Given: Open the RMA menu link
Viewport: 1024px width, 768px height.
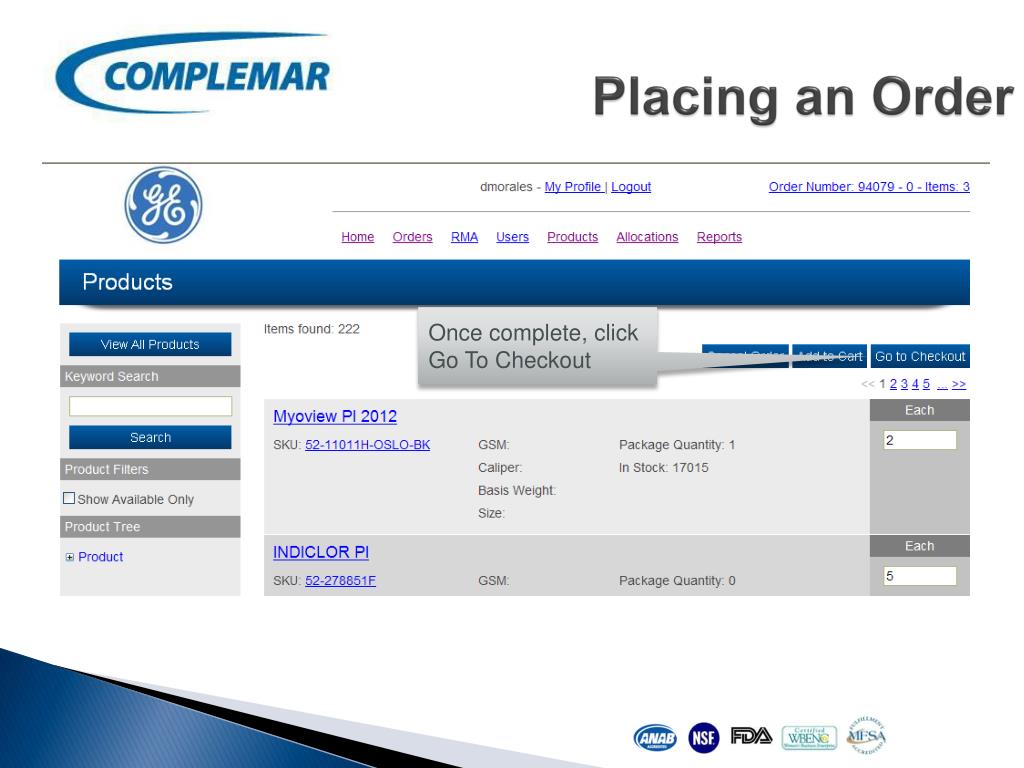Looking at the screenshot, I should (464, 237).
